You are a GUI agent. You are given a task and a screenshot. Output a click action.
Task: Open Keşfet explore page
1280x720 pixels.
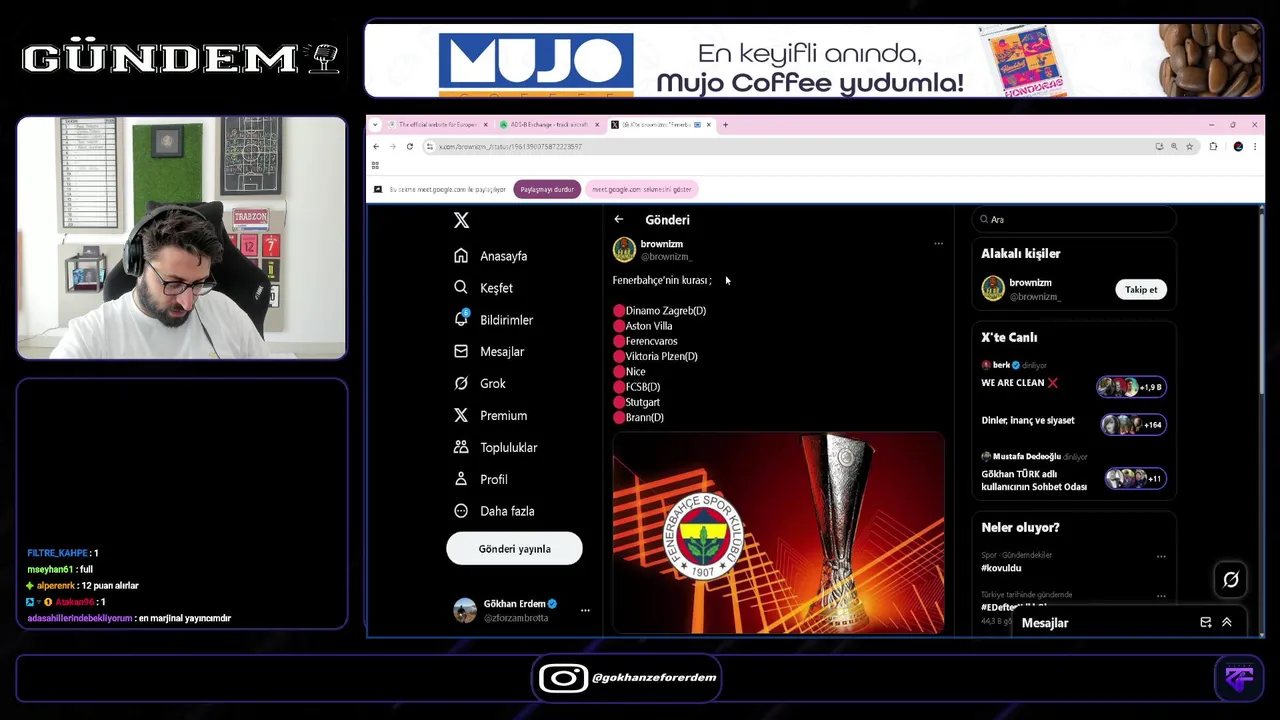pos(484,288)
